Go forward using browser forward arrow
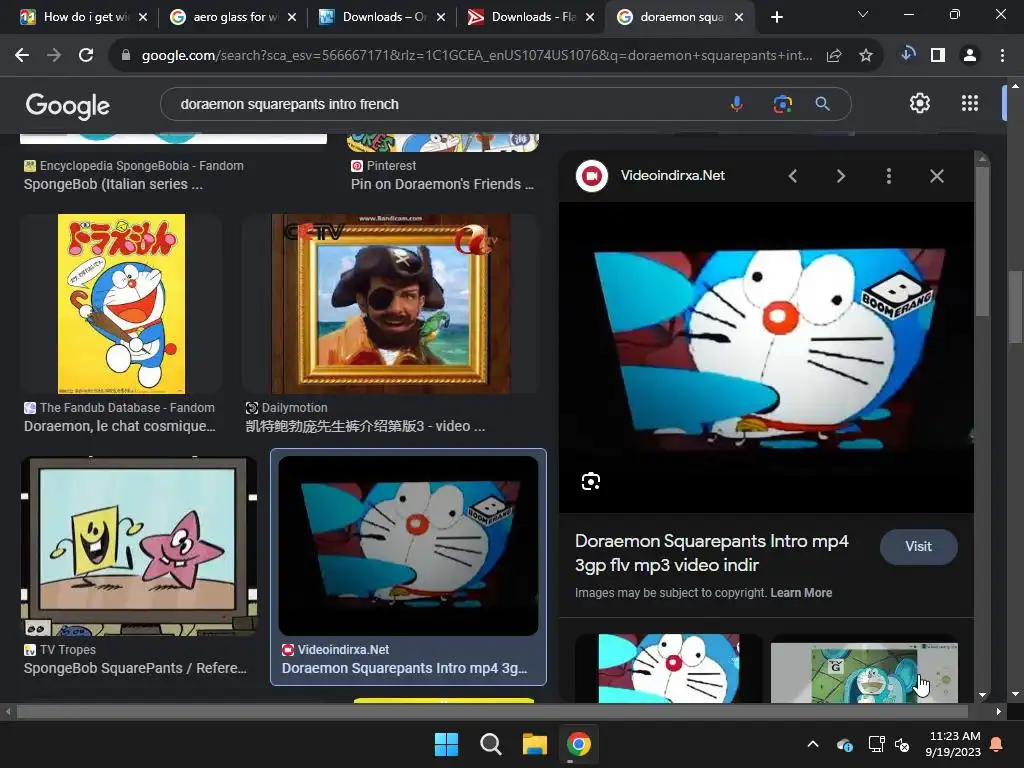1024x768 pixels. pos(54,56)
